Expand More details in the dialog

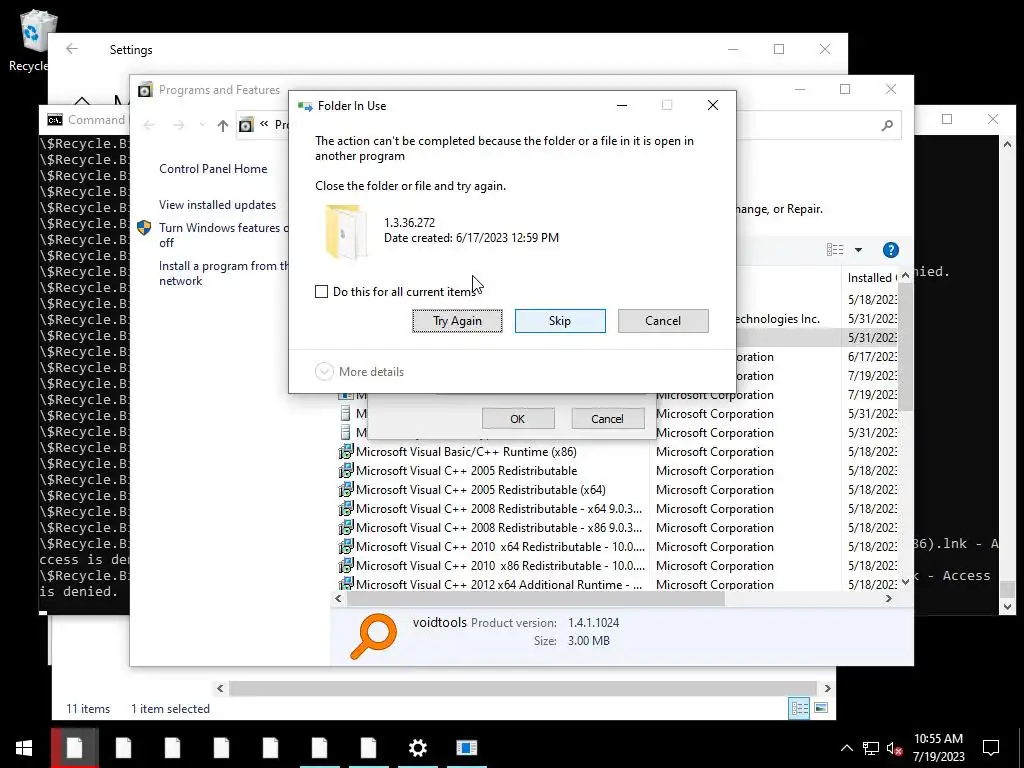pyautogui.click(x=360, y=372)
